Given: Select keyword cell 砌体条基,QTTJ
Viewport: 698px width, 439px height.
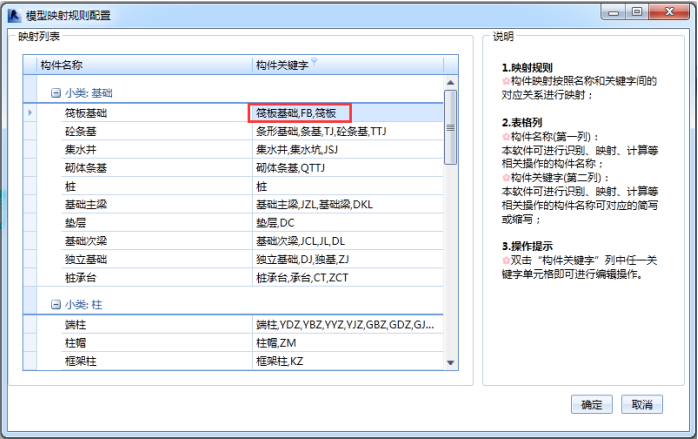Looking at the screenshot, I should (348, 168).
